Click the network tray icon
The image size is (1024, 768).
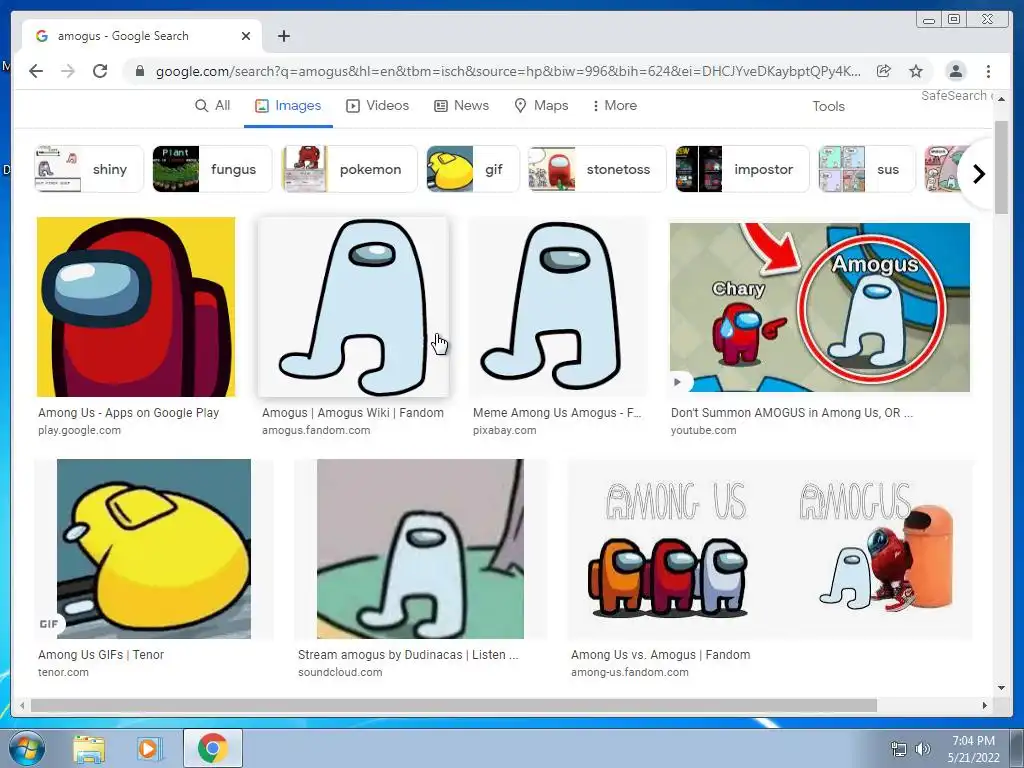(899, 749)
